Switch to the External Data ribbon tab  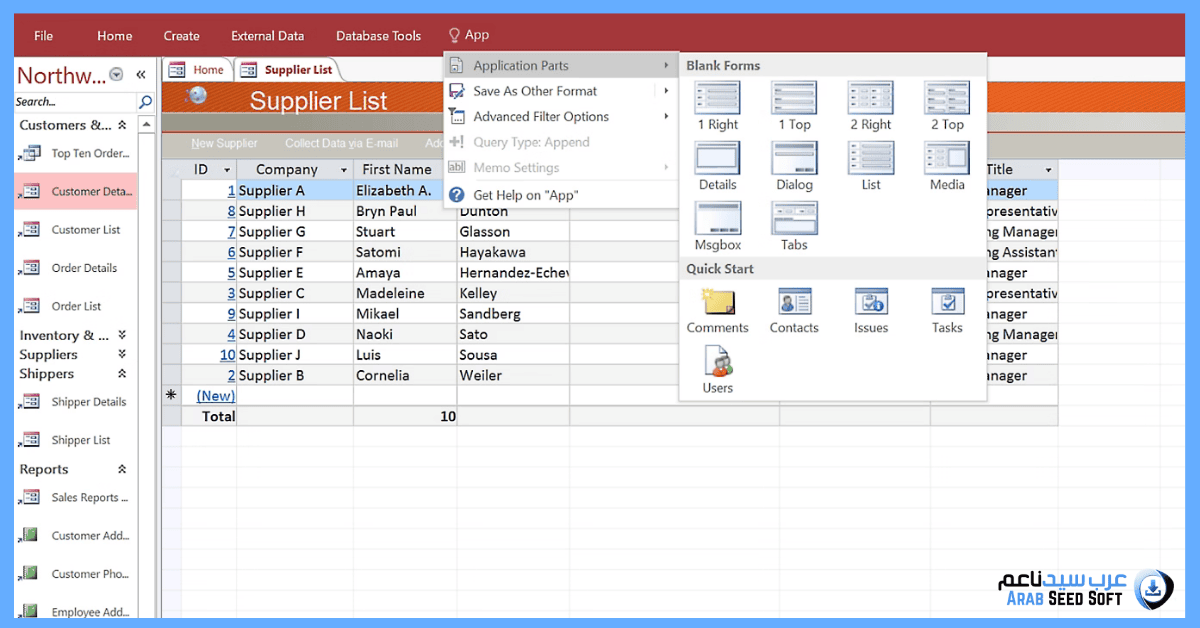point(267,36)
